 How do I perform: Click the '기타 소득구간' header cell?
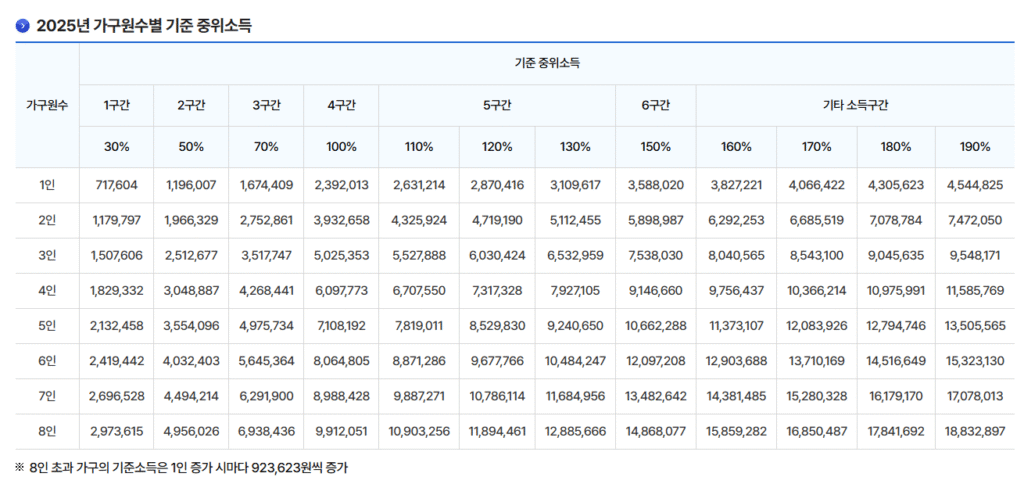(855, 105)
